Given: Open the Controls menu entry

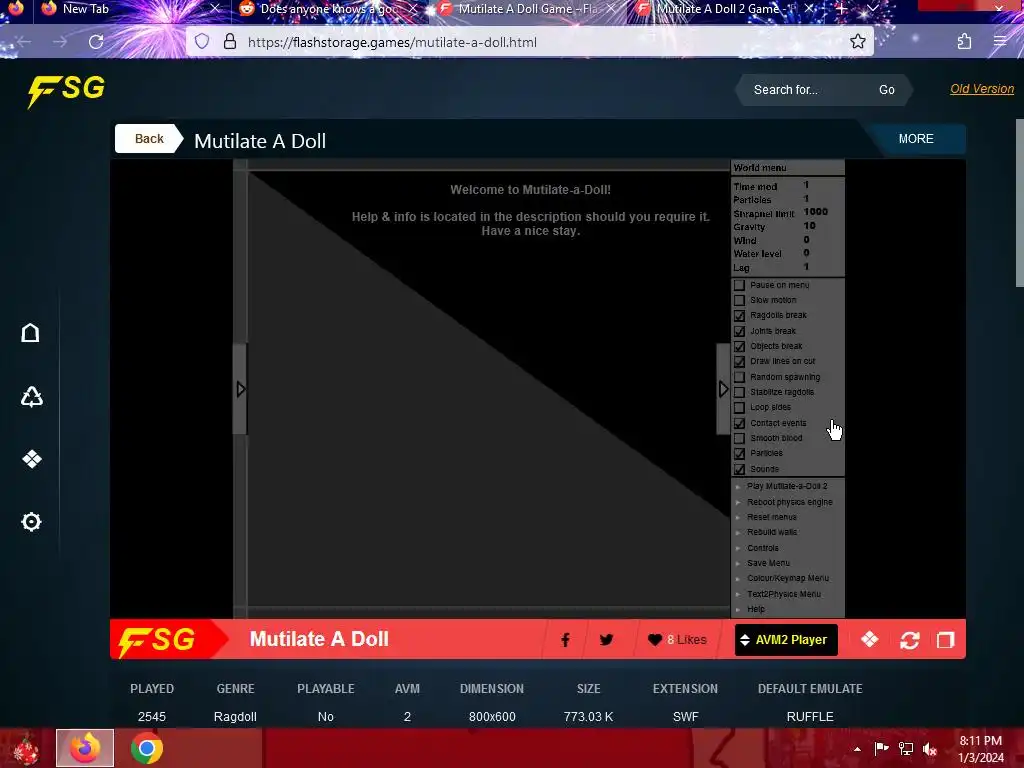Looking at the screenshot, I should coord(762,548).
